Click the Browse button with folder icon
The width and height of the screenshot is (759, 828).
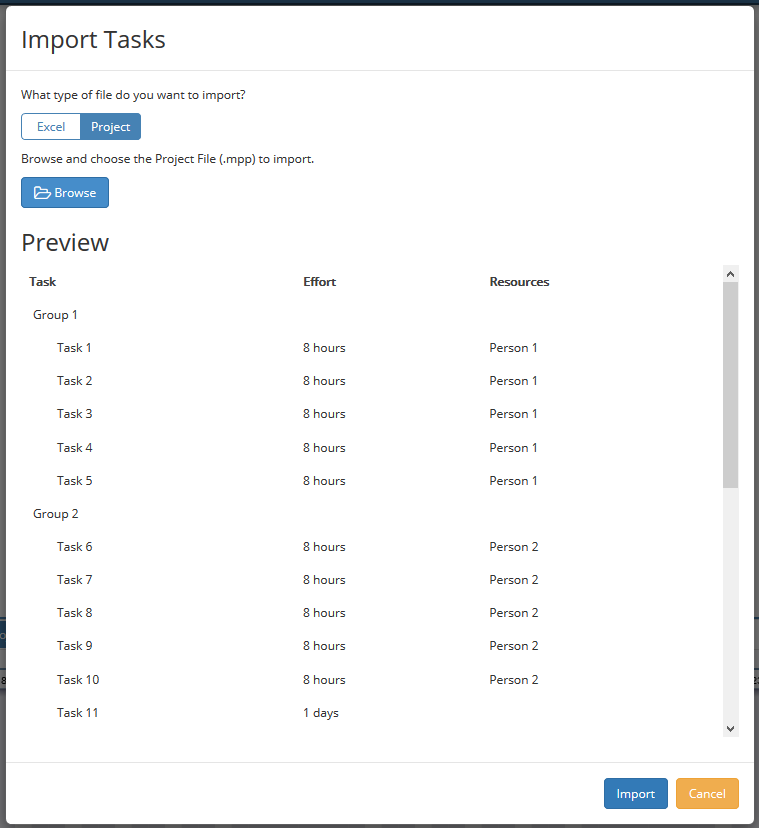coord(65,193)
